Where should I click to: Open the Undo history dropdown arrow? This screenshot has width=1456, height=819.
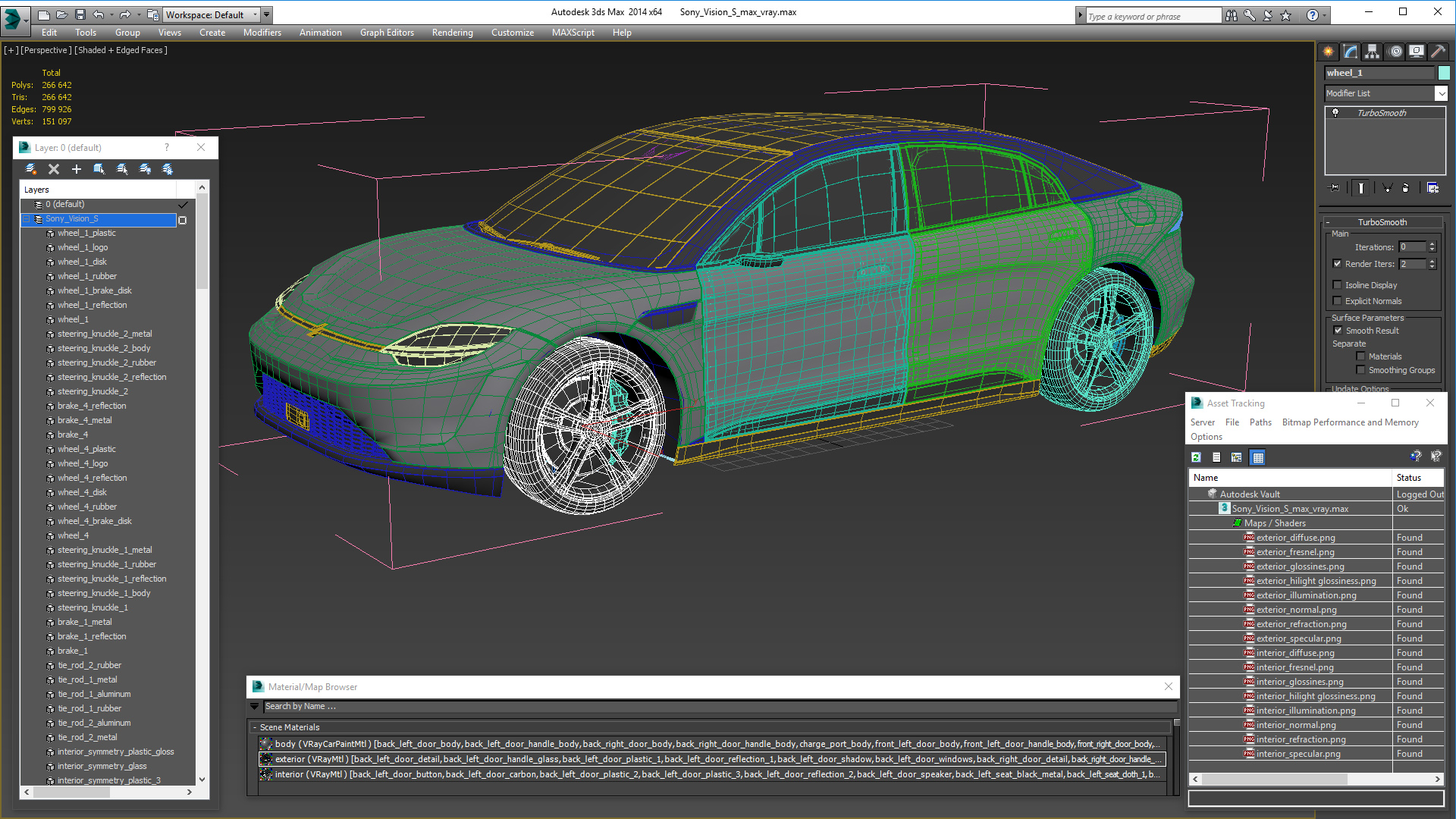pyautogui.click(x=111, y=14)
